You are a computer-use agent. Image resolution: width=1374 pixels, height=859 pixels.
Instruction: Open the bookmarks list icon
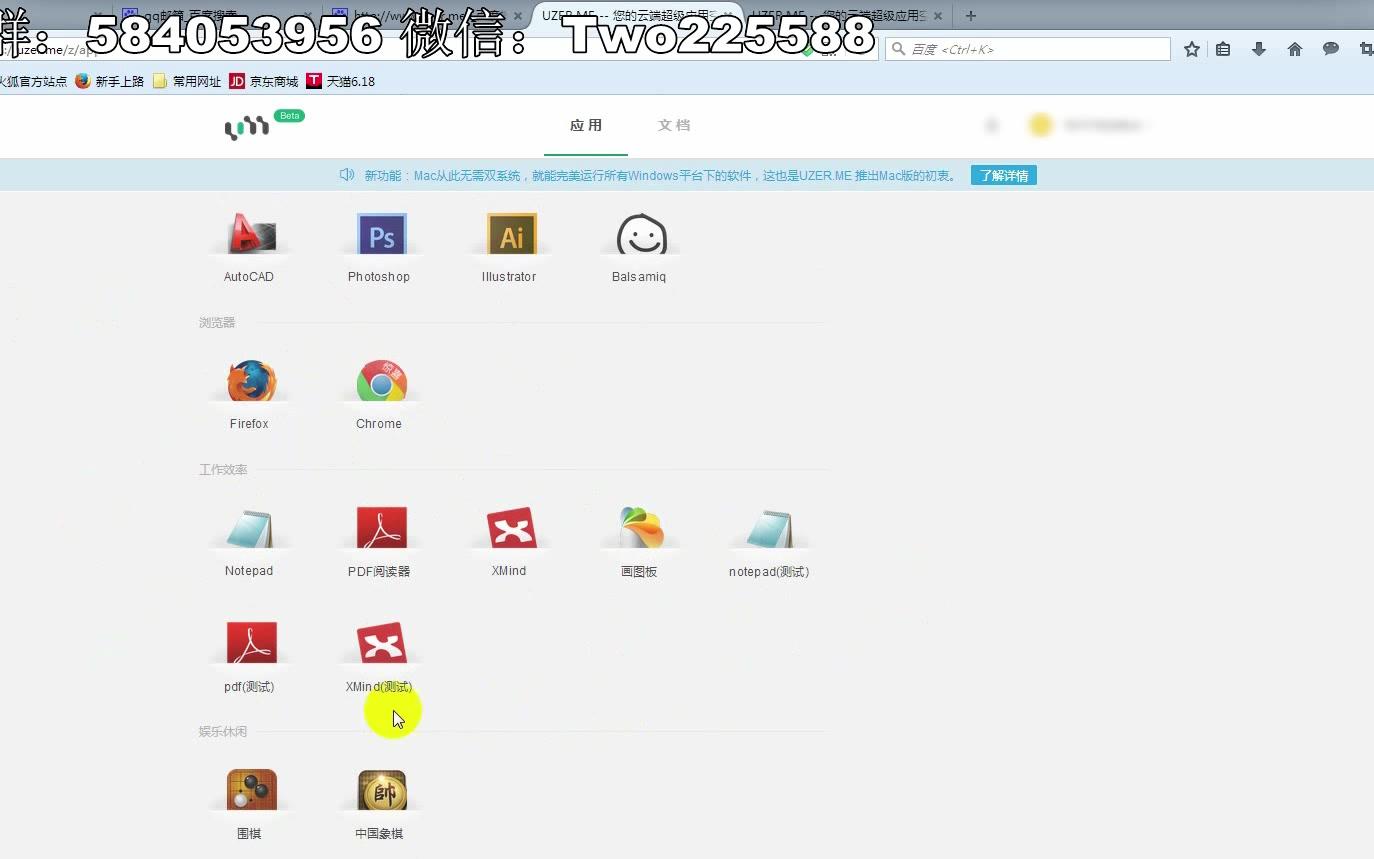[1223, 49]
